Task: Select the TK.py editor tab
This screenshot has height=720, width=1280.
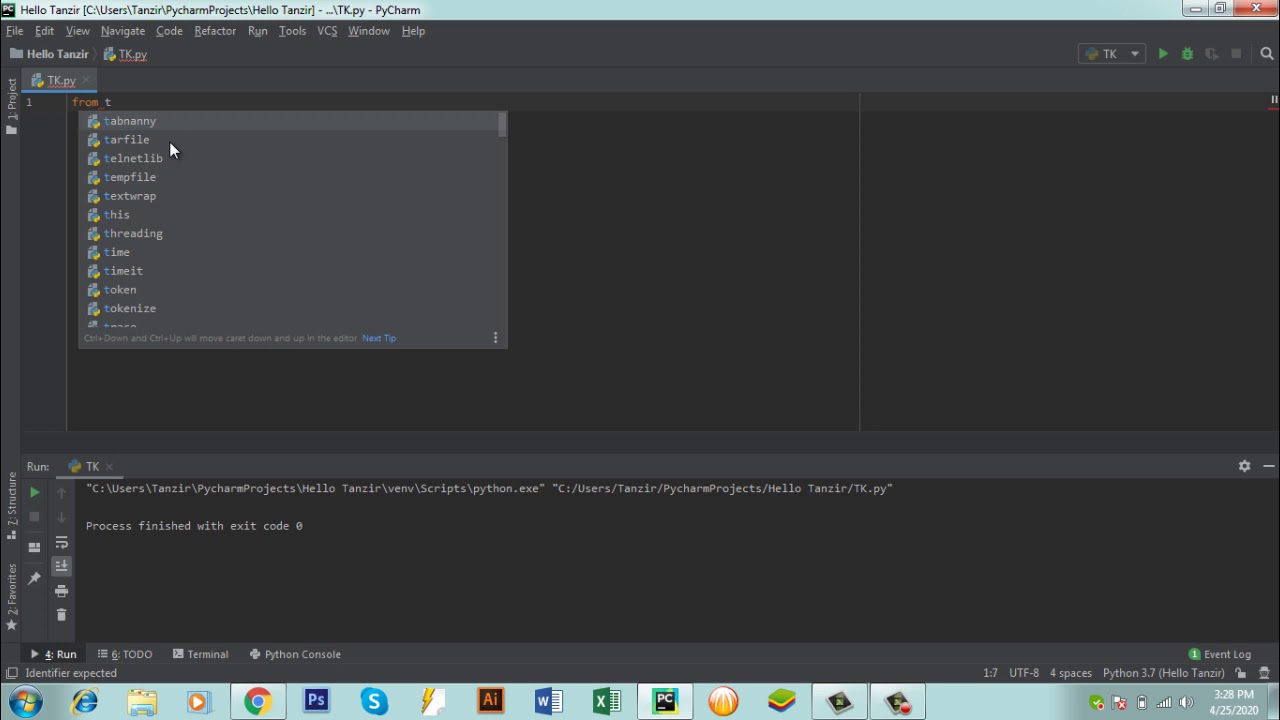Action: click(58, 80)
